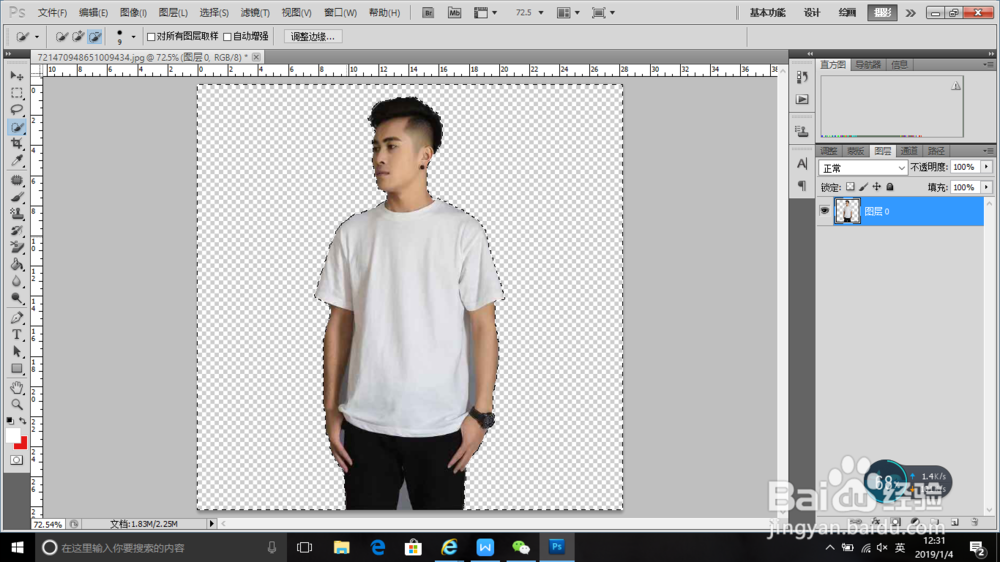Select the Spot Healing Brush tool
Screen dimensions: 1000x562
point(17,181)
